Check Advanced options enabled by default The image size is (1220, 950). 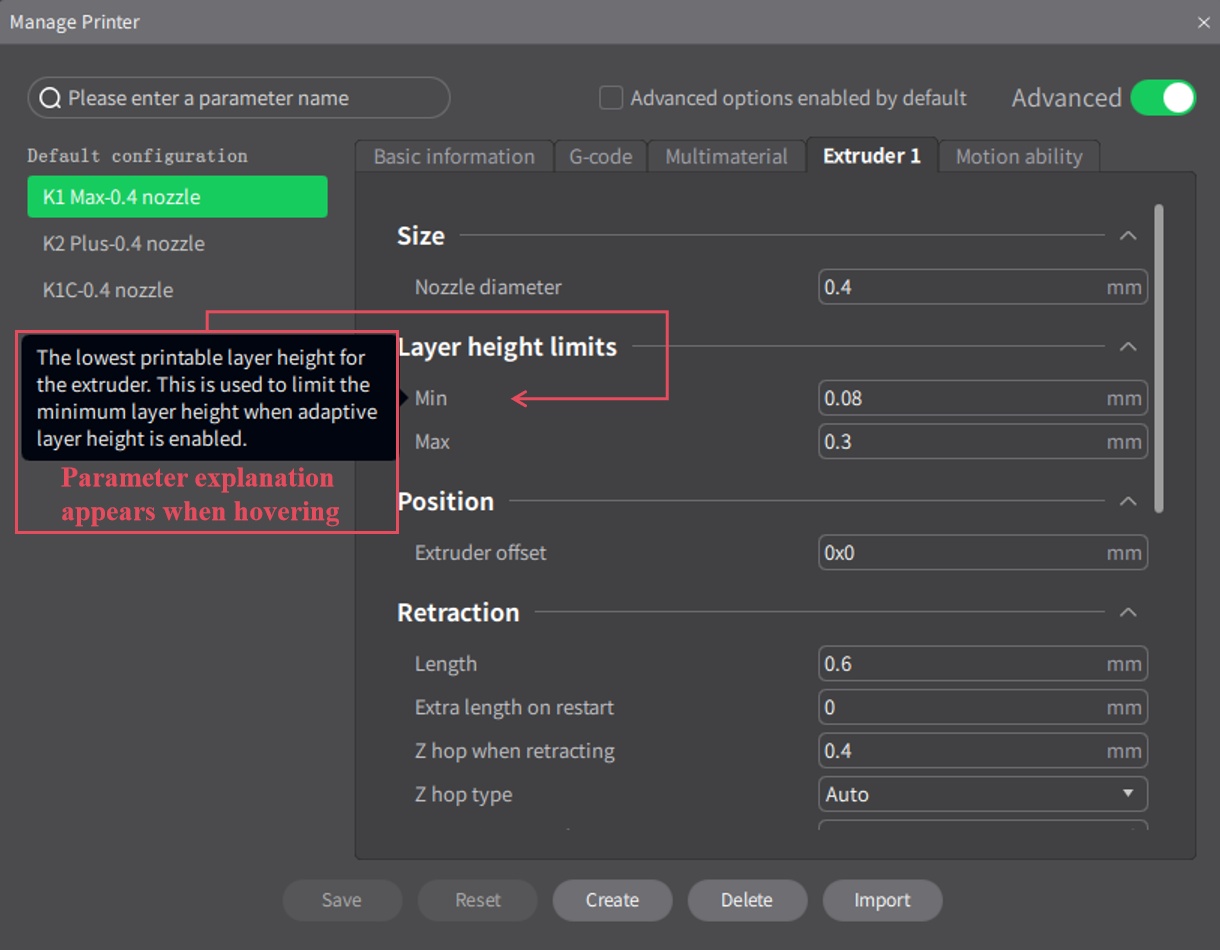610,98
